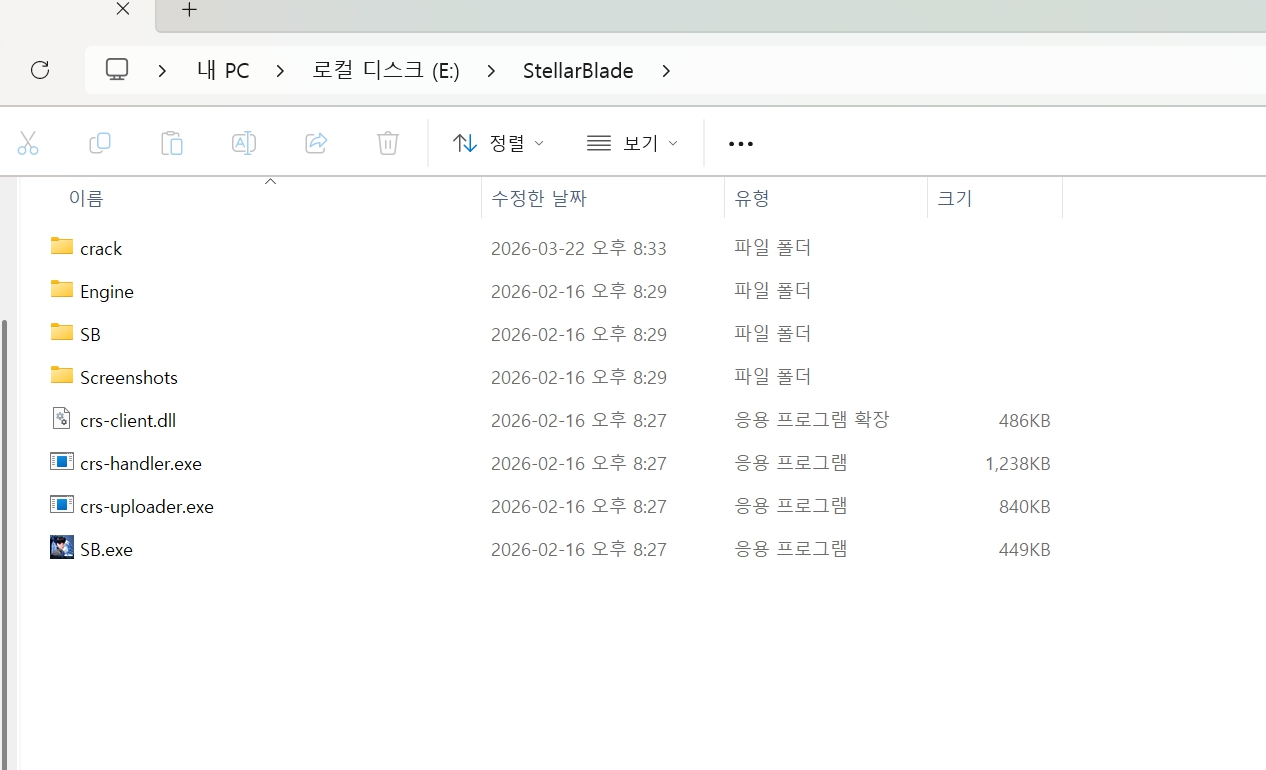Sort by 수정한 날짜 column header
Viewport: 1266px width, 770px height.
pos(539,198)
